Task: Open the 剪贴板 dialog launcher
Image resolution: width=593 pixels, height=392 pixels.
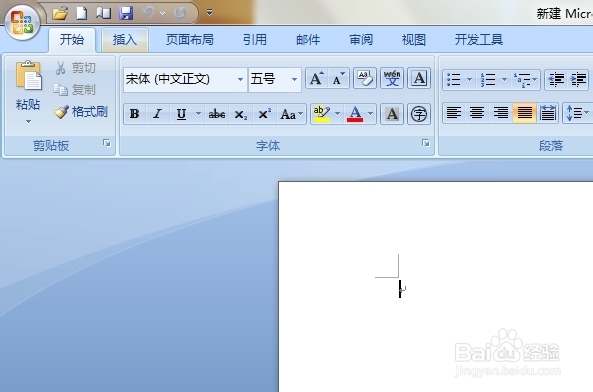Action: (x=107, y=143)
